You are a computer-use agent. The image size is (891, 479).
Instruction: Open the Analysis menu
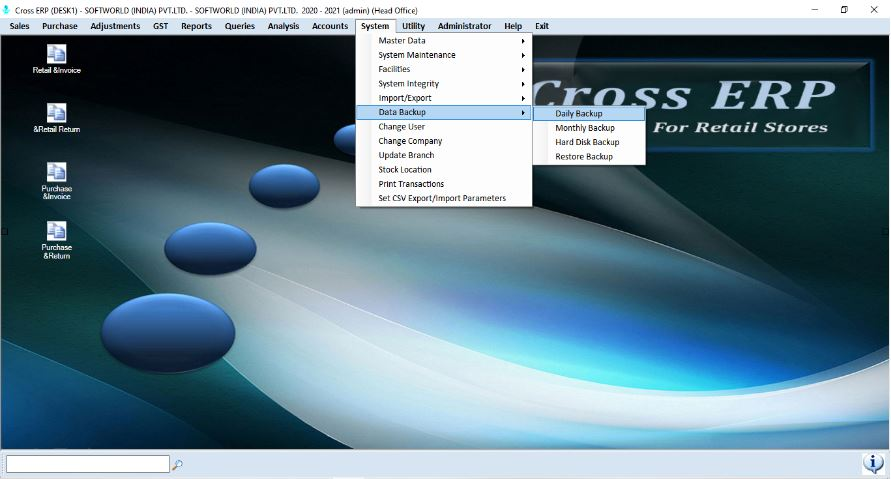[x=283, y=26]
